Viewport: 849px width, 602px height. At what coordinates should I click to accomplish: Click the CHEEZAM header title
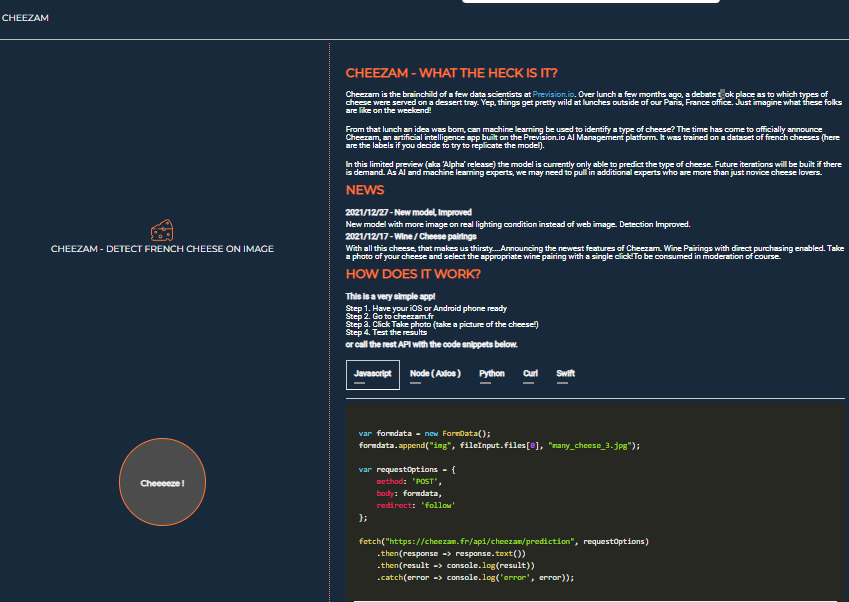[25, 18]
